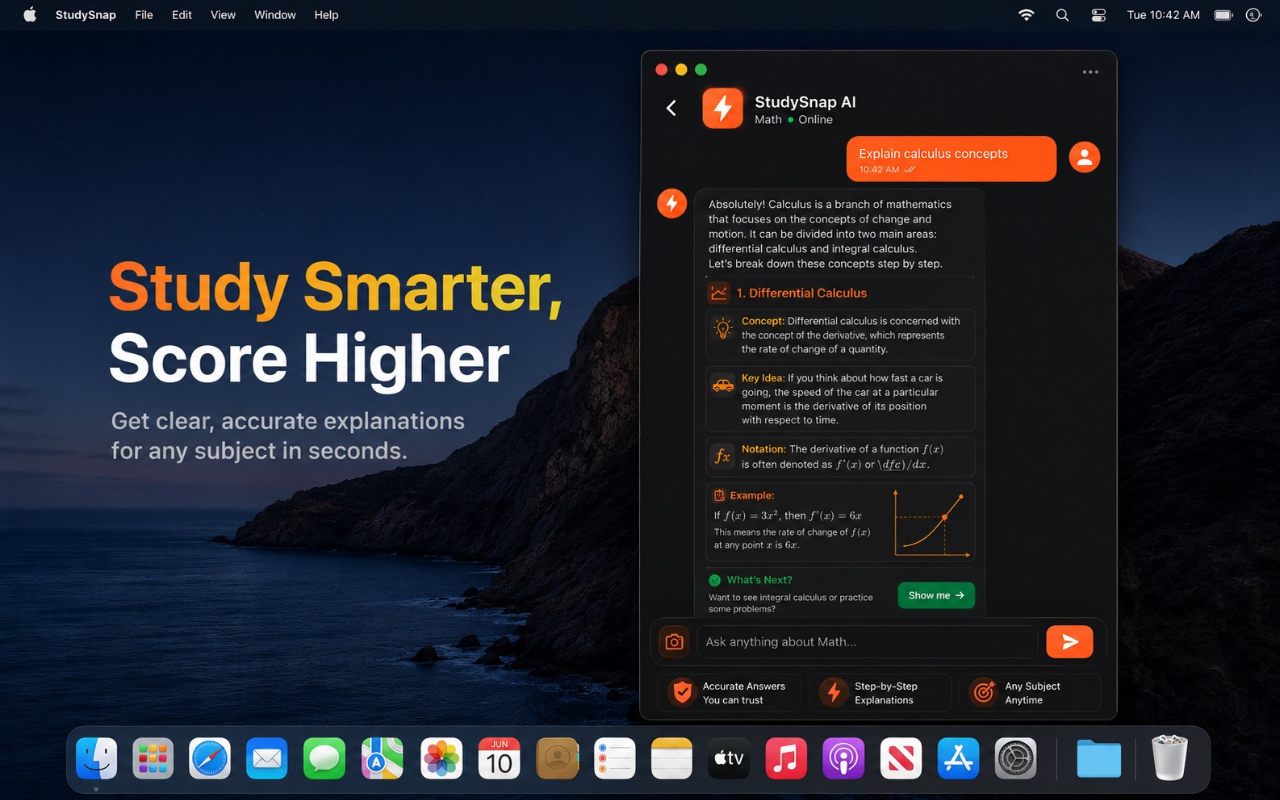Click the green What's Next icon
Screen dimensions: 1280x800
point(715,580)
